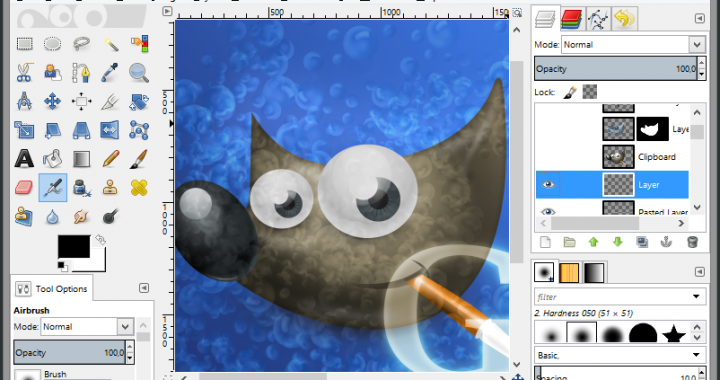Create a new layer button
The image size is (720, 380).
pyautogui.click(x=545, y=242)
